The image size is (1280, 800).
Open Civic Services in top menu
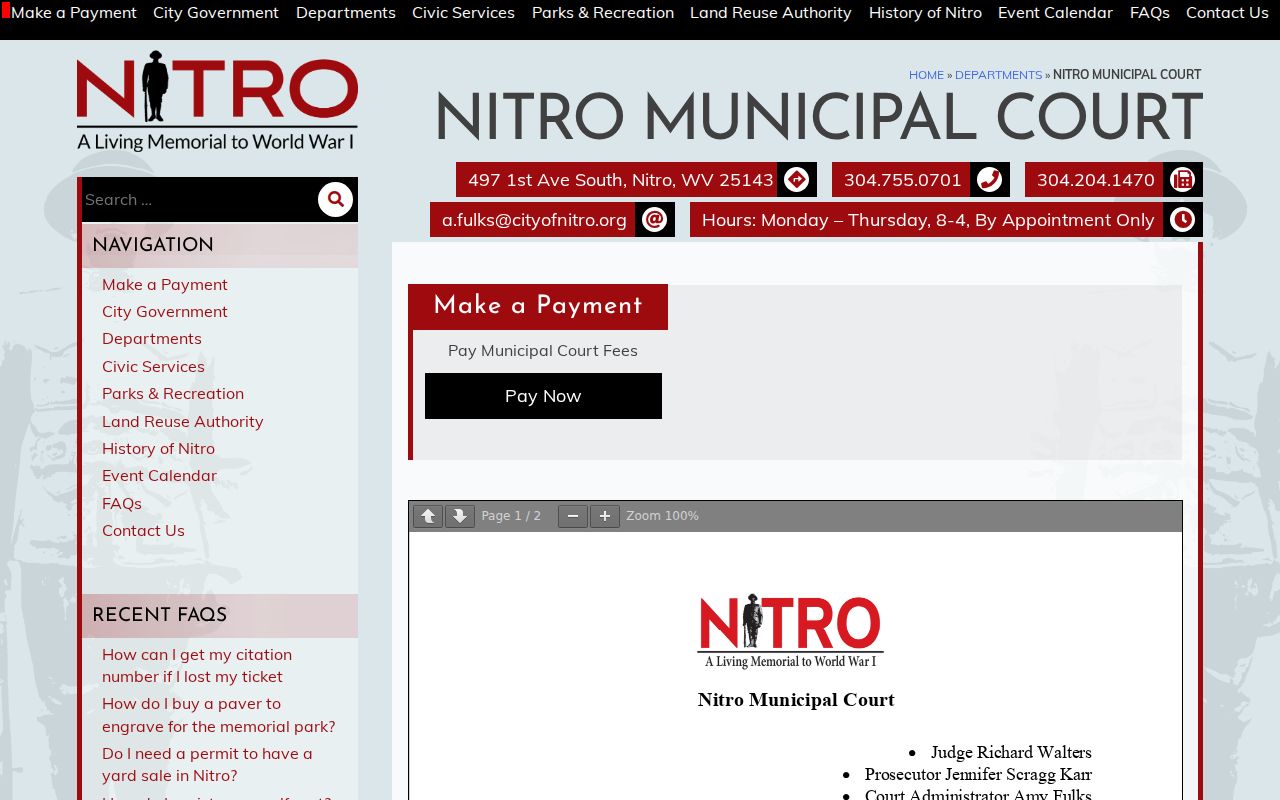tap(463, 12)
